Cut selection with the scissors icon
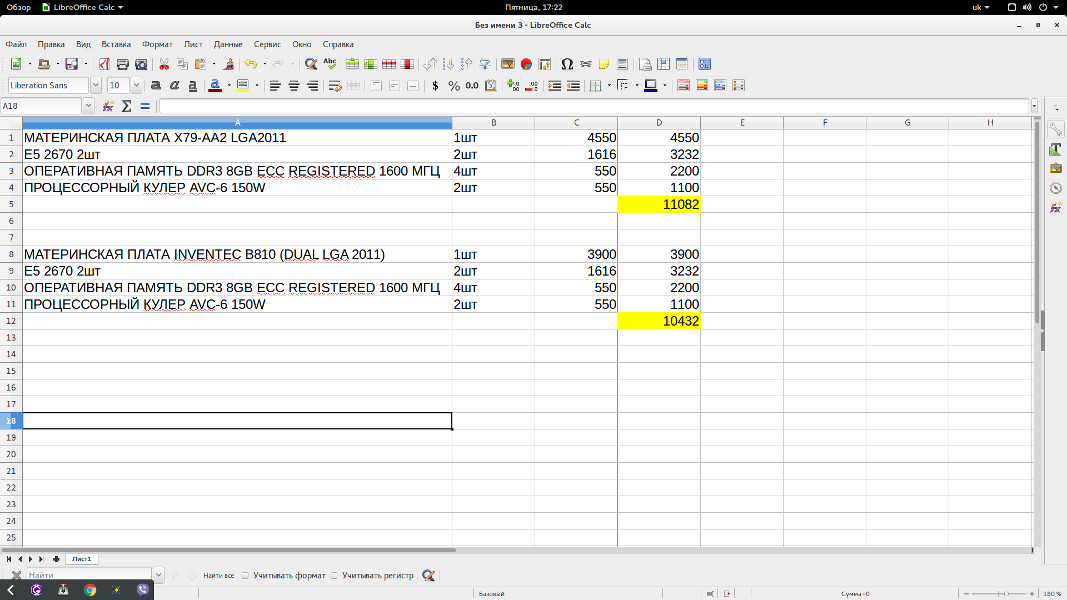The width and height of the screenshot is (1067, 600). [164, 64]
